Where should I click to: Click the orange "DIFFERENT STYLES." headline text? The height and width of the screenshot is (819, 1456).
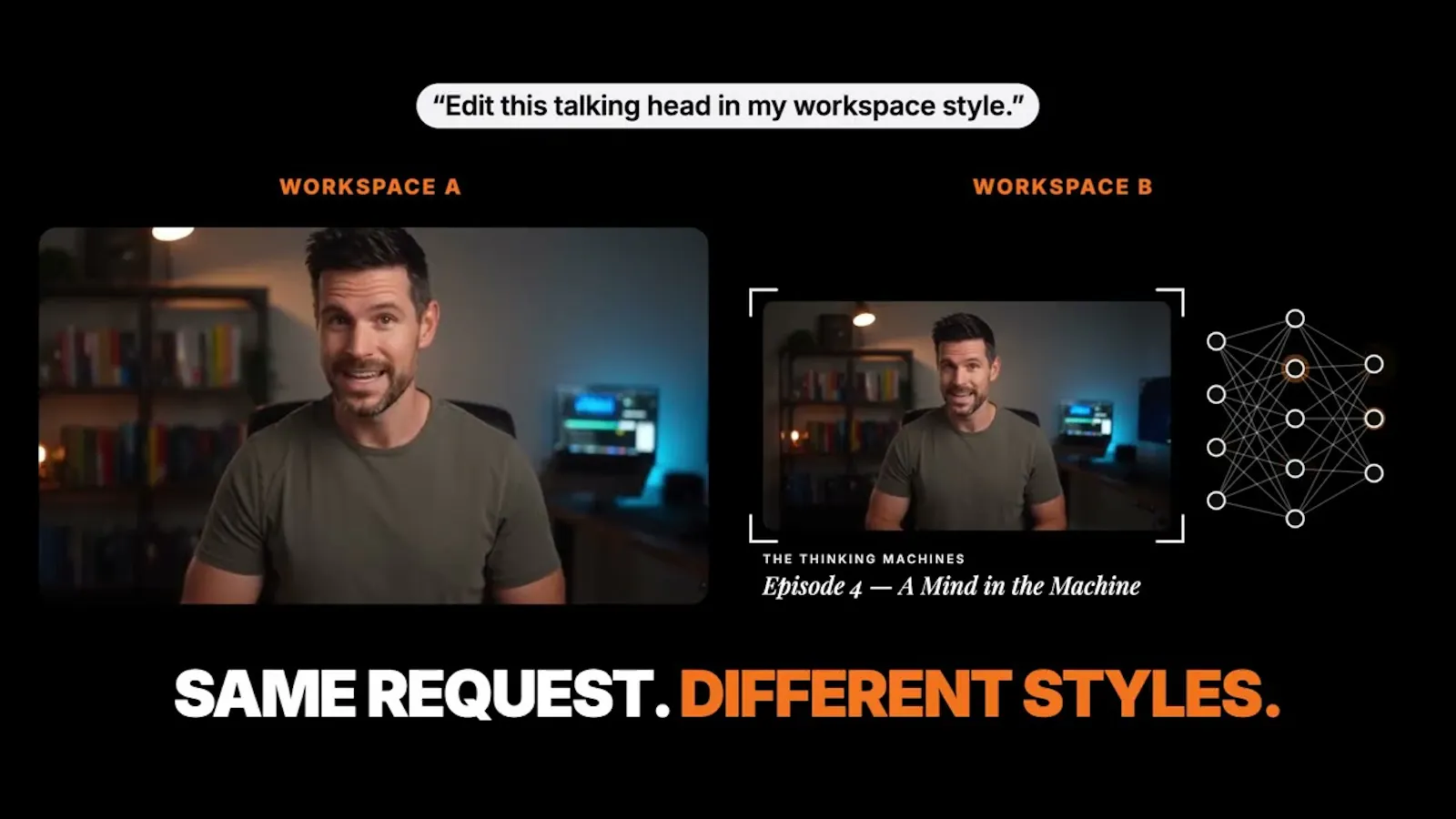coord(980,694)
